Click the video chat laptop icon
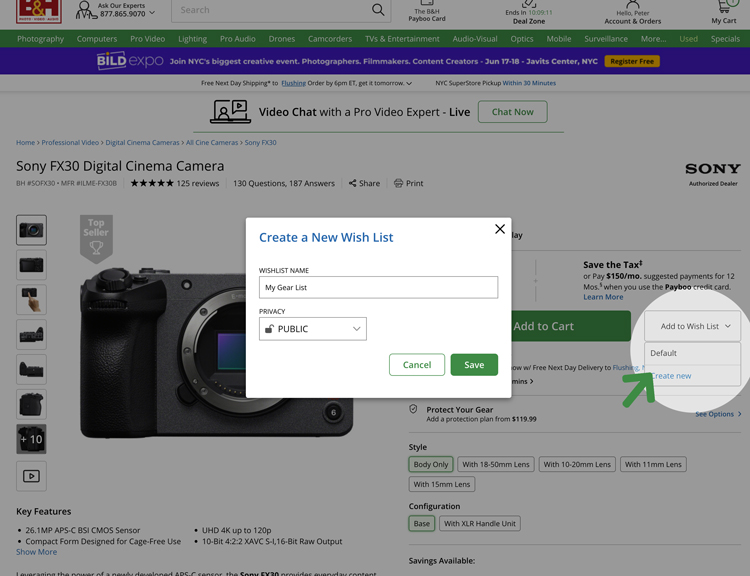Screen dimensions: 750x576 (x=230, y=111)
